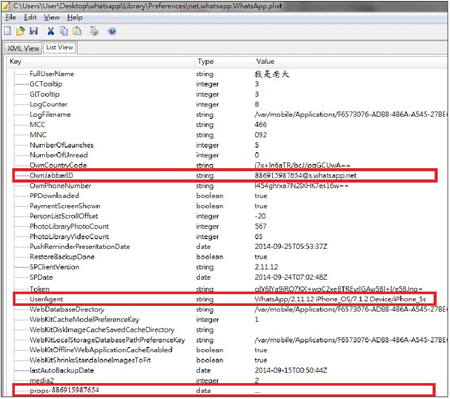Click the Open file folder icon
Viewport: 450px width, 399px height.
(20, 31)
